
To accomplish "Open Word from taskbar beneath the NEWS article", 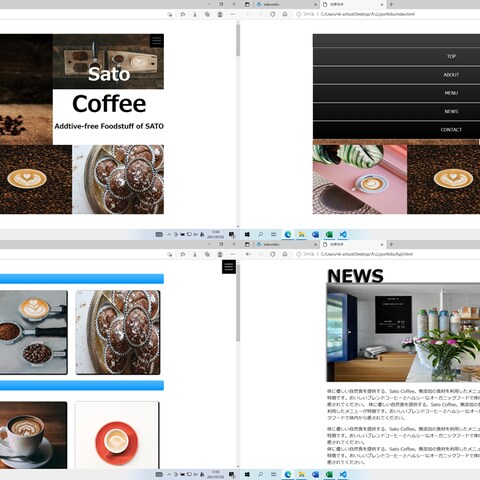I will coord(315,474).
